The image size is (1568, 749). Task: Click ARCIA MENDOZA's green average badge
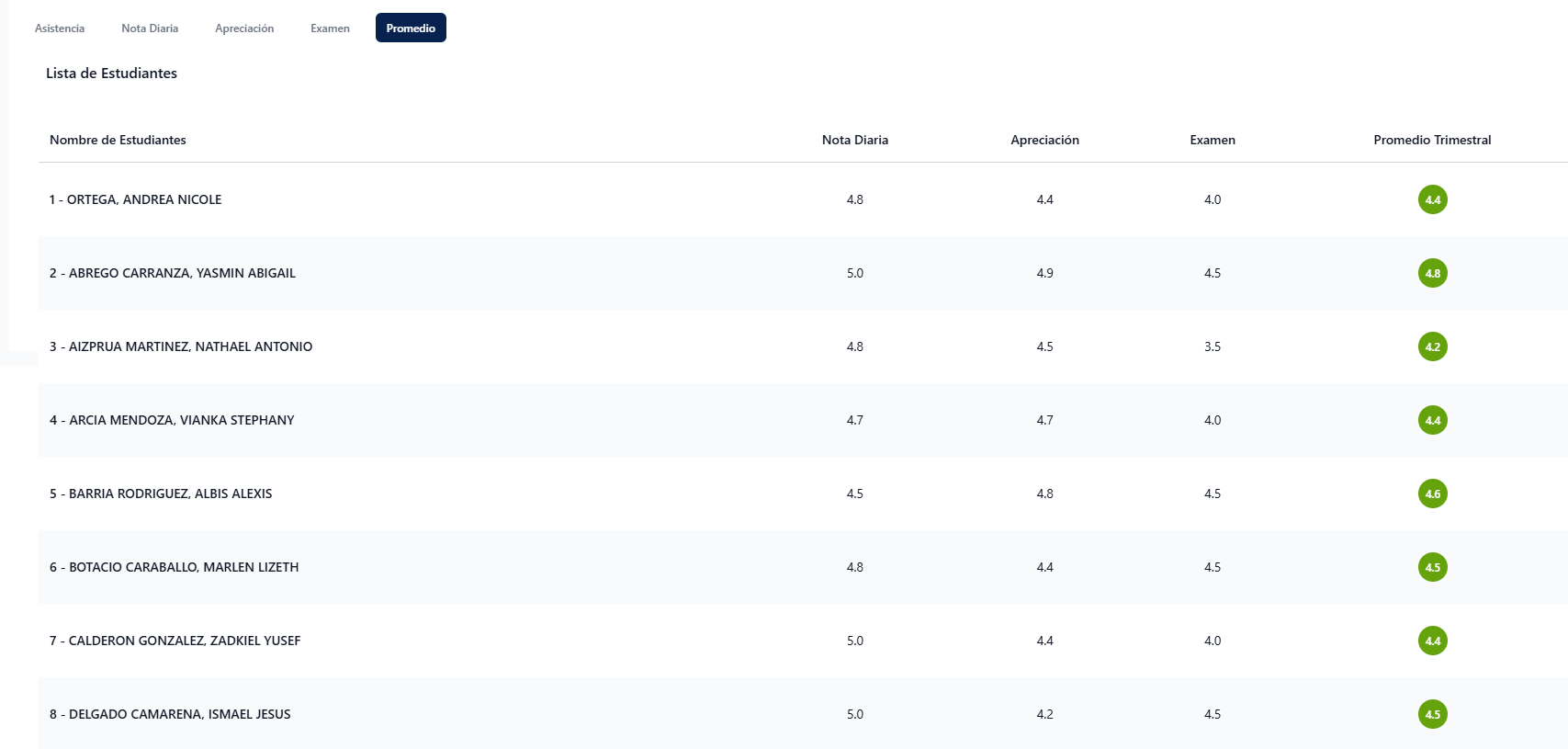(1432, 420)
